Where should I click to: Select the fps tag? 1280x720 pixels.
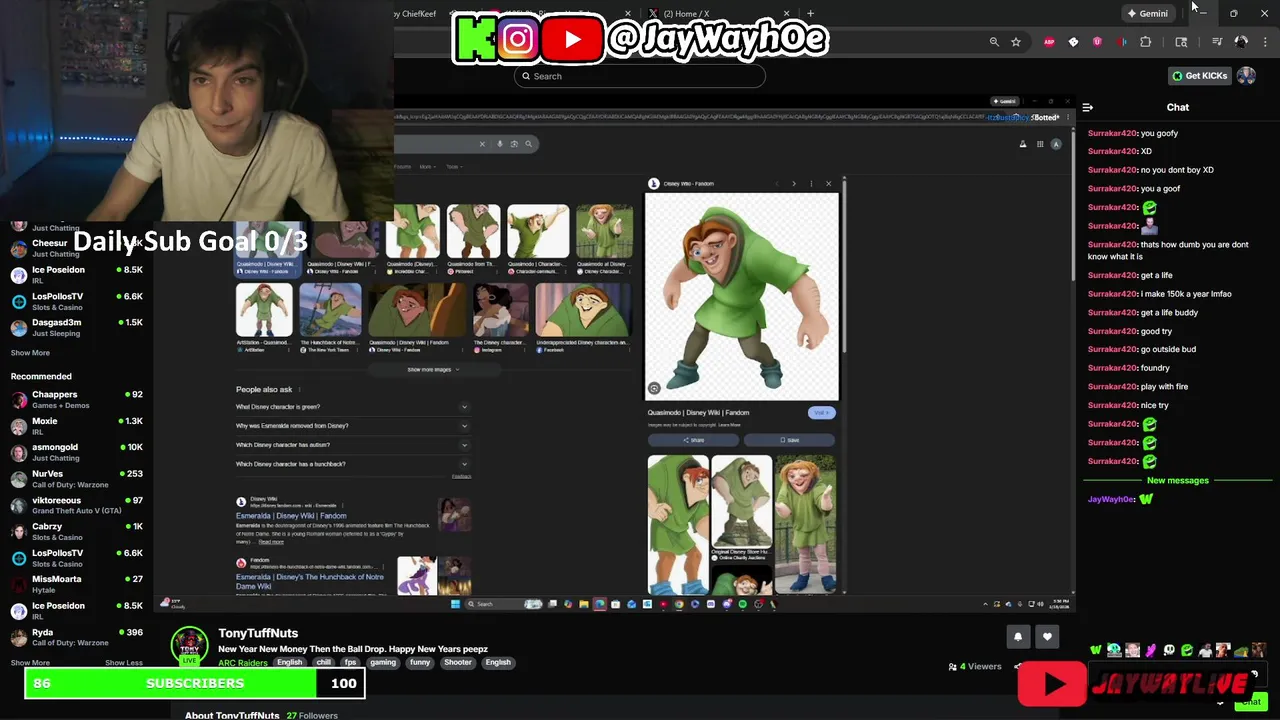click(351, 662)
